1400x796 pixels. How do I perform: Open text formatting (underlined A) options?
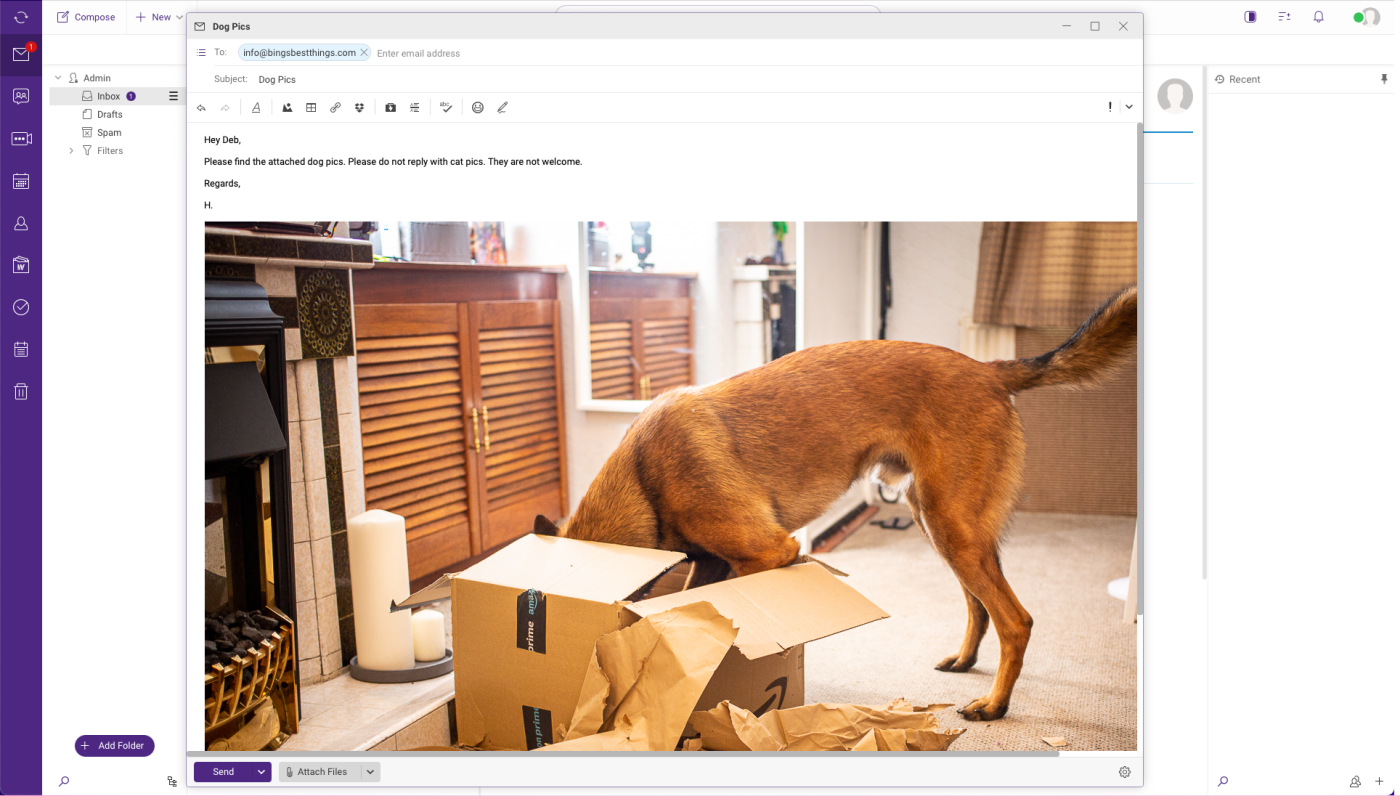click(x=256, y=108)
